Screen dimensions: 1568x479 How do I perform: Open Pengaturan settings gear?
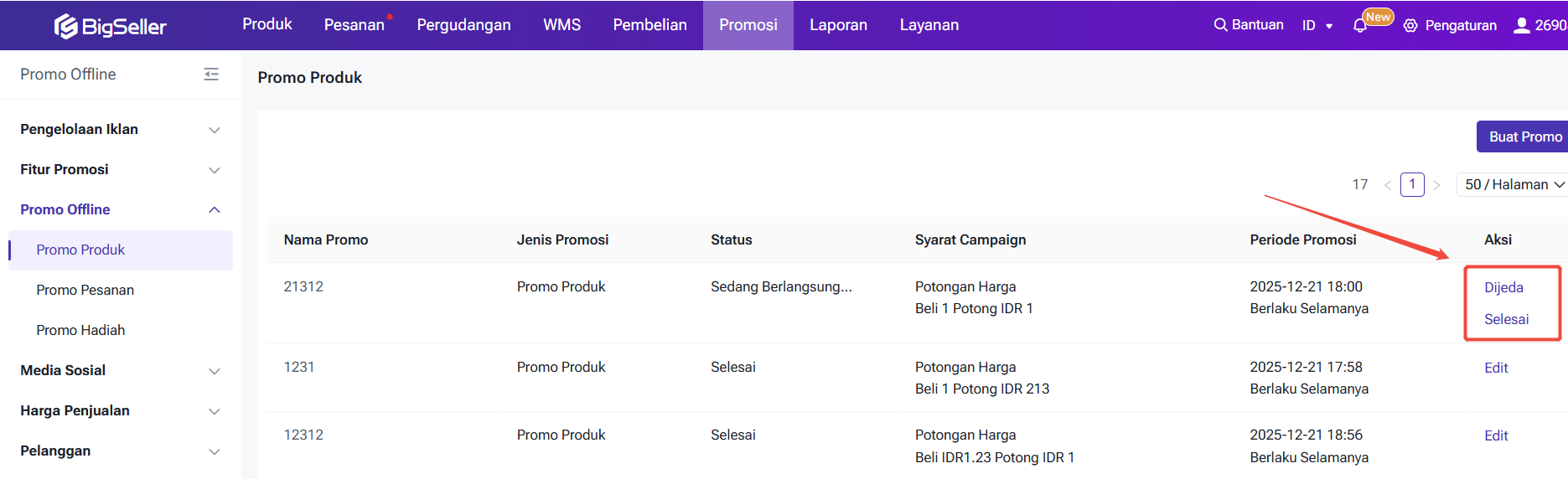click(x=1410, y=26)
